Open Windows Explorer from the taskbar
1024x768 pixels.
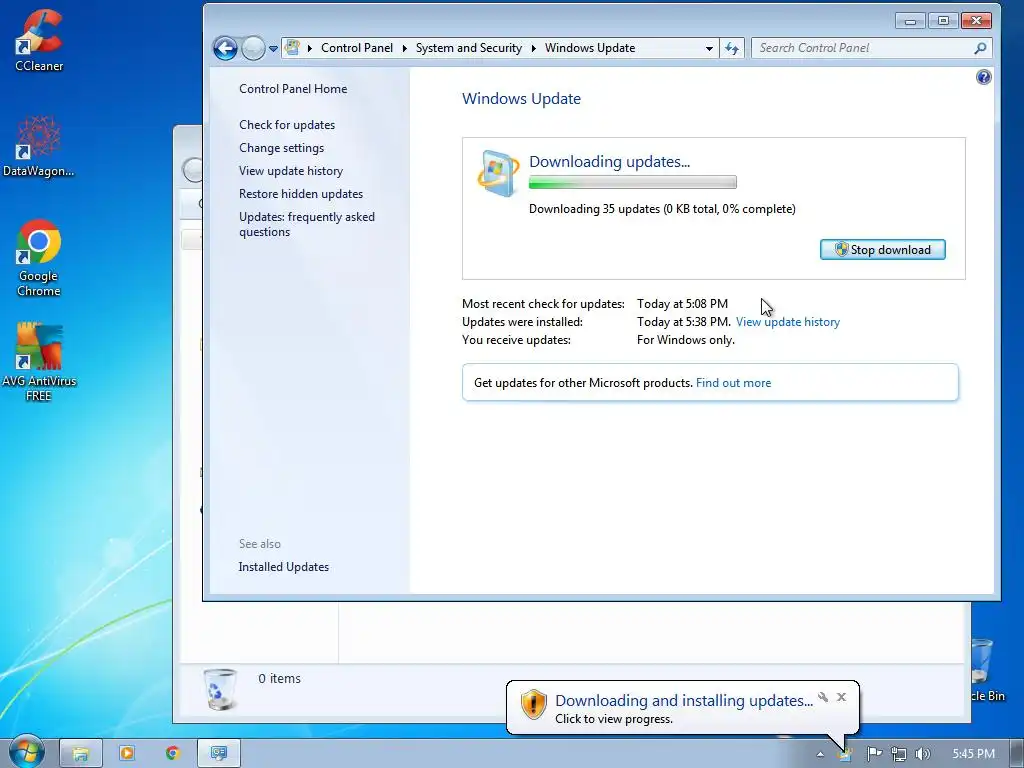point(81,754)
